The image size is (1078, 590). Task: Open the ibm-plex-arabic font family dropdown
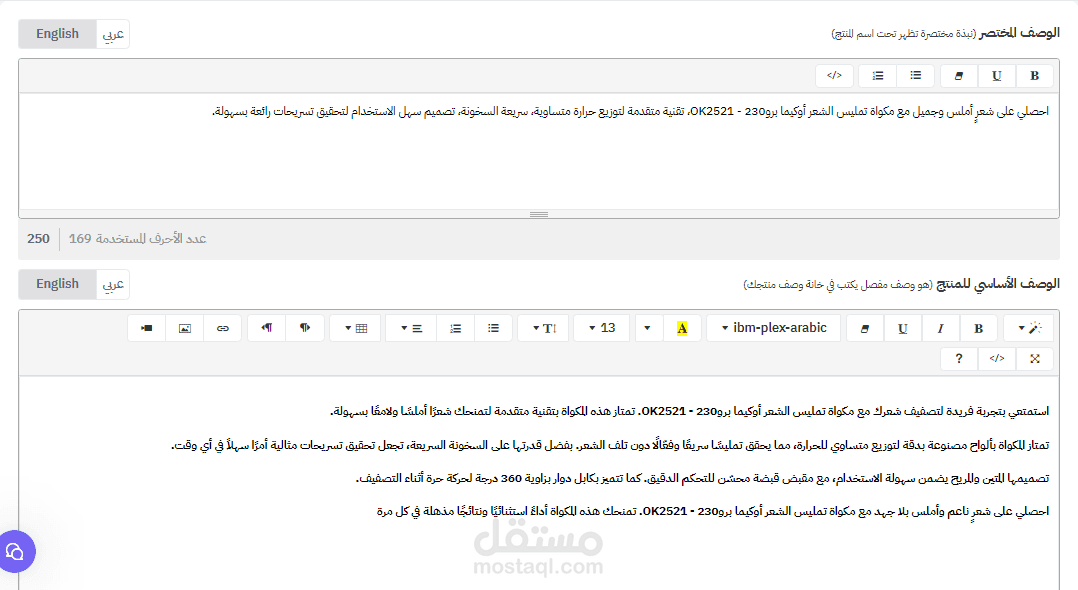[773, 328]
